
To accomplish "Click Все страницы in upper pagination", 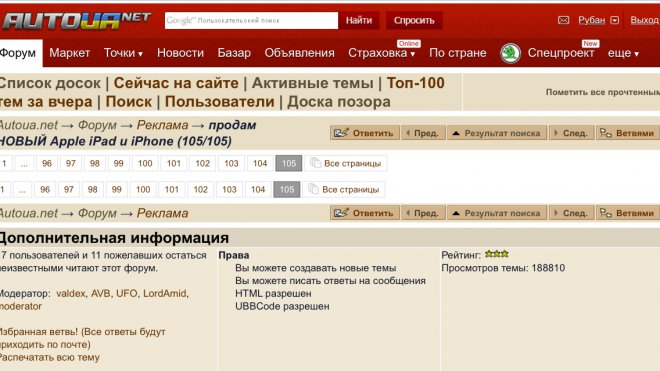I will [346, 163].
